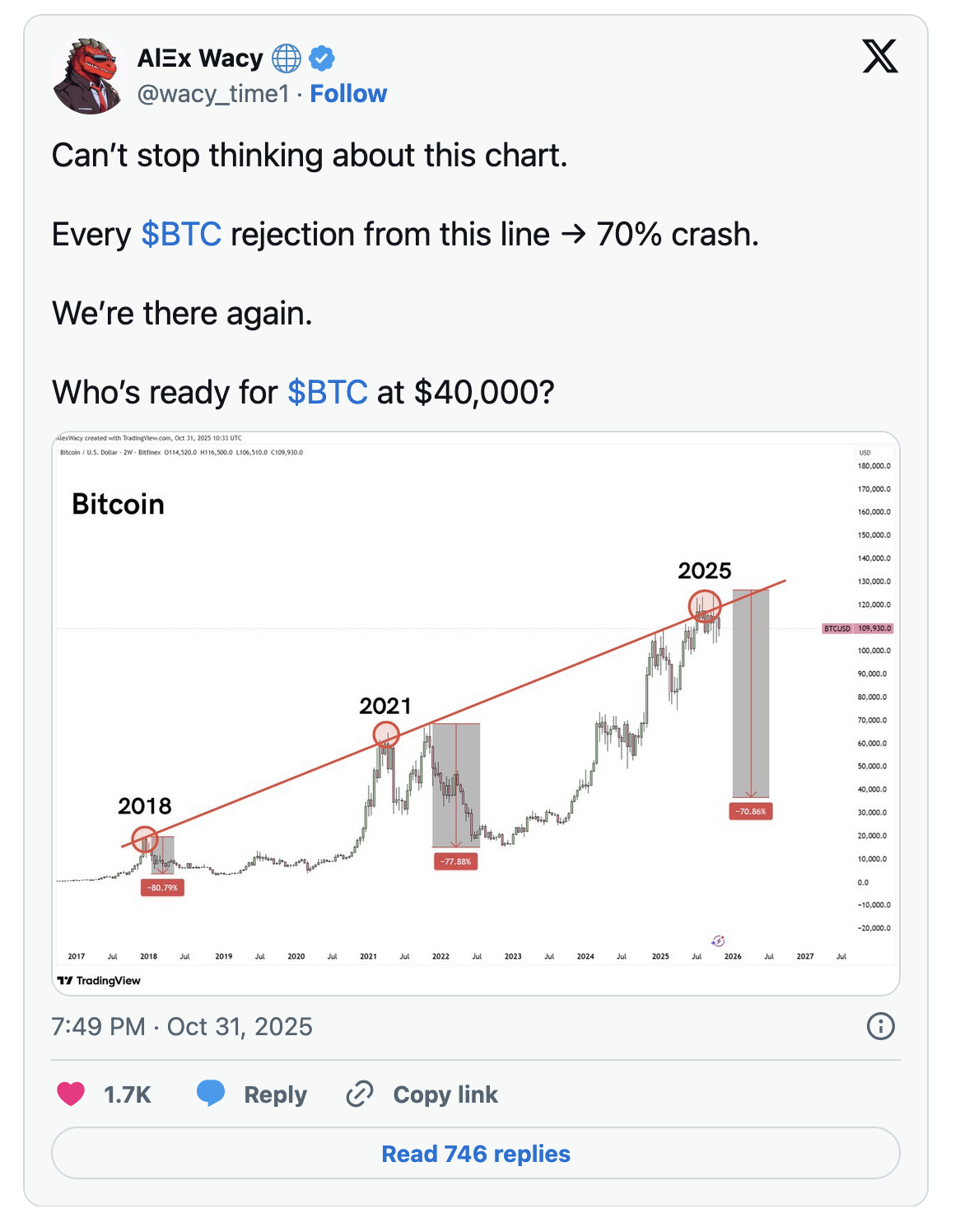Viewport: 960px width, 1232px height.
Task: Click the embedded Bitcoin chart image
Action: coord(474,708)
